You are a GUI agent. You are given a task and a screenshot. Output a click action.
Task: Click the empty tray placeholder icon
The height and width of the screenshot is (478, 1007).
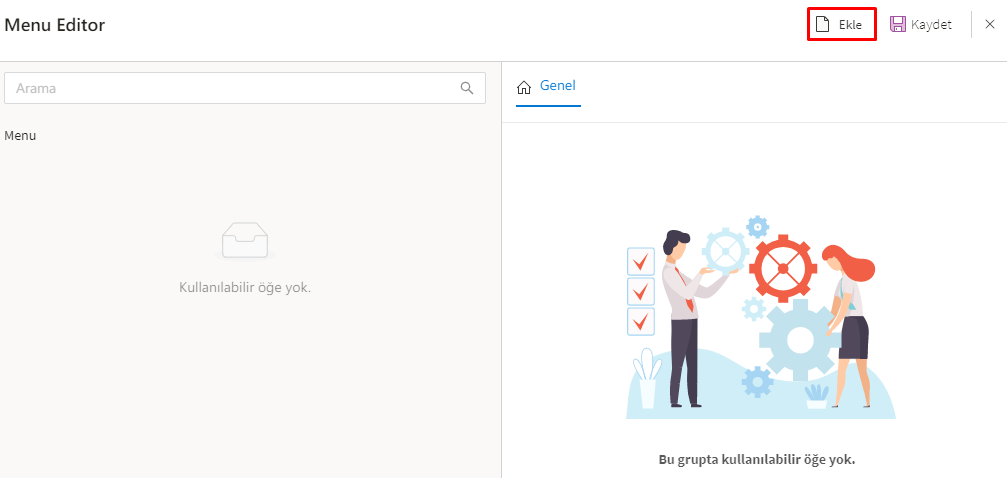coord(245,240)
